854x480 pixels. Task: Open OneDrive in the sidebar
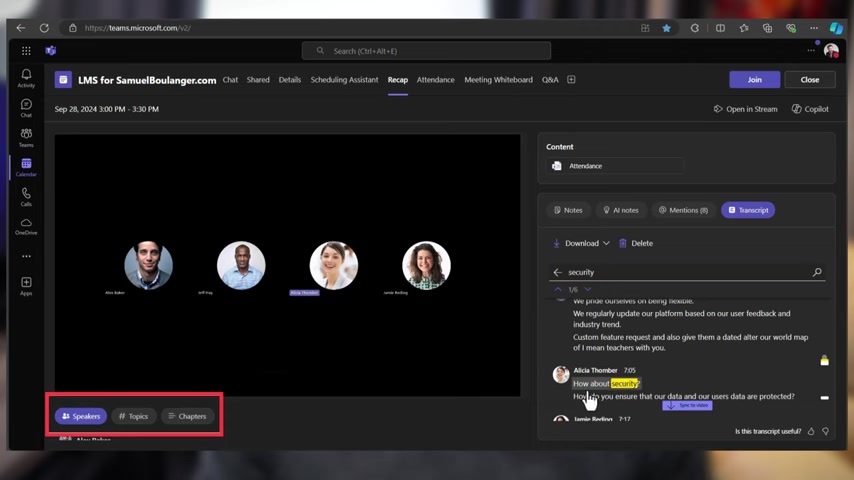26,226
